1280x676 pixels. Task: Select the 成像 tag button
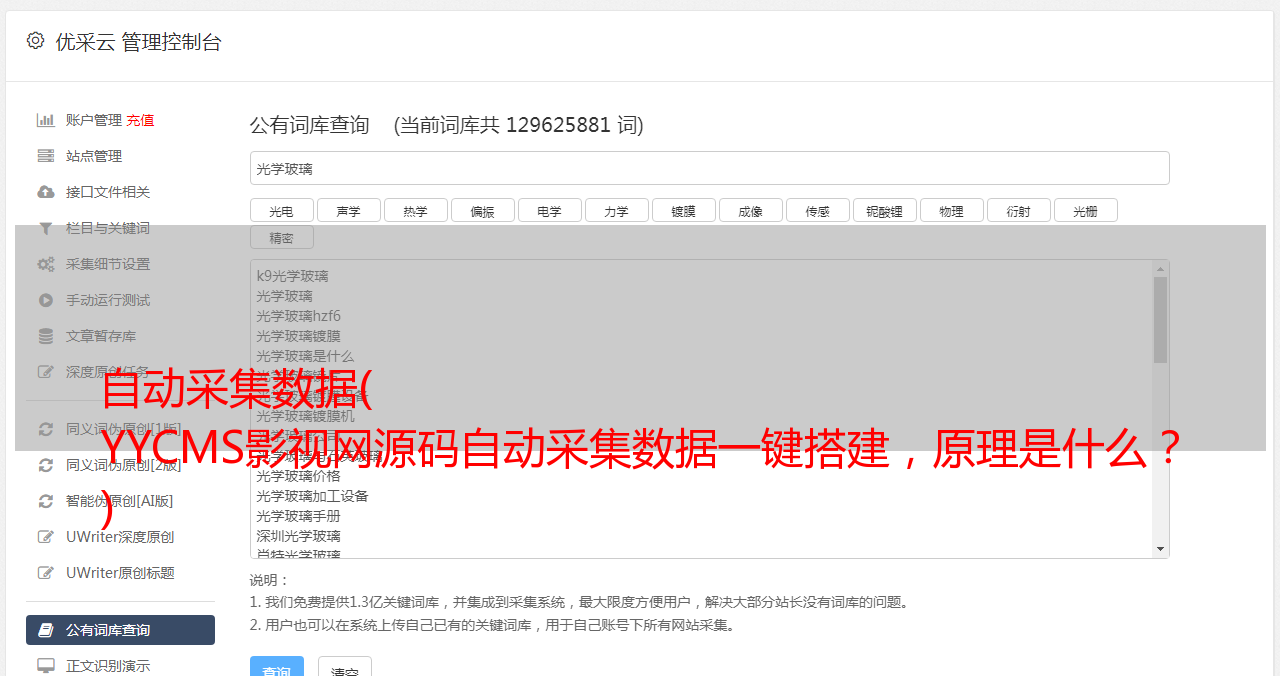click(751, 210)
